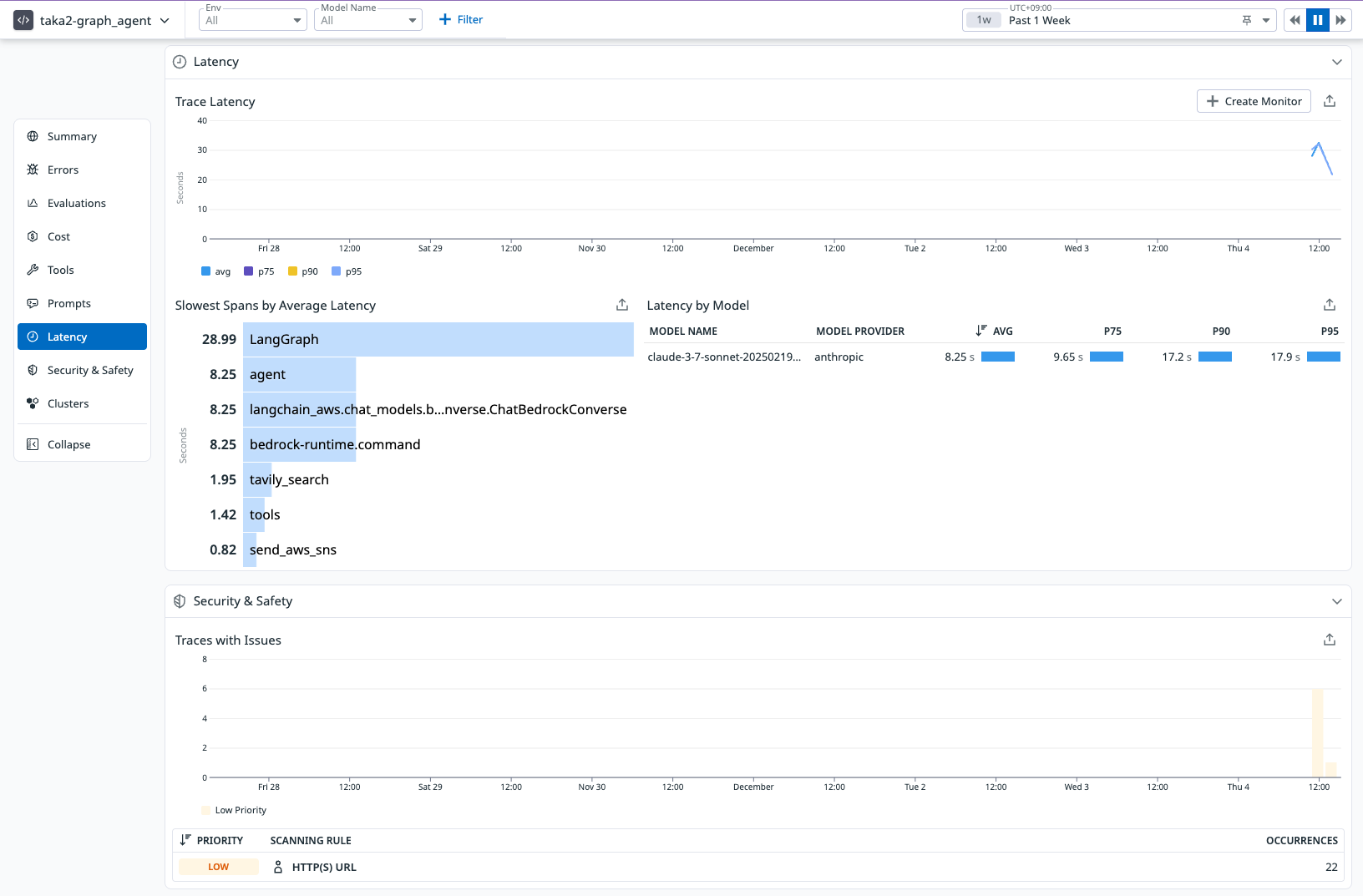
Task: Click the time picker dropdown arrow
Action: click(1266, 20)
